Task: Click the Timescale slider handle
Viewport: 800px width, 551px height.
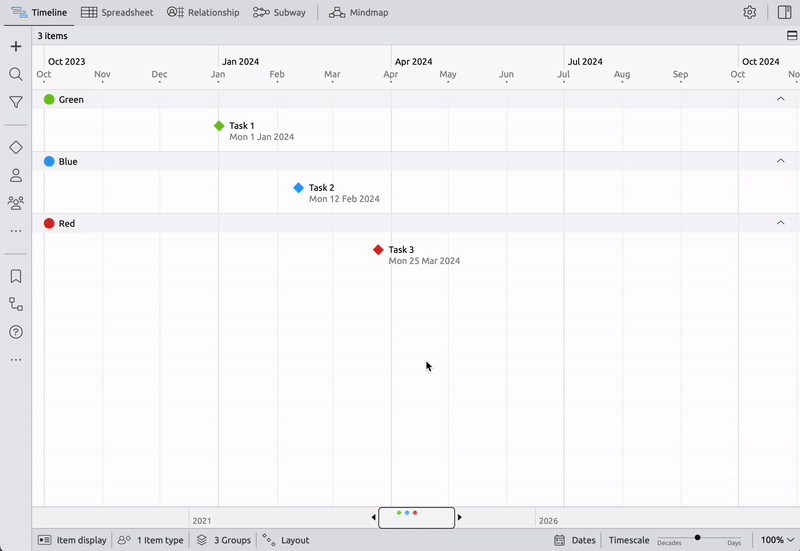Action: pyautogui.click(x=697, y=537)
